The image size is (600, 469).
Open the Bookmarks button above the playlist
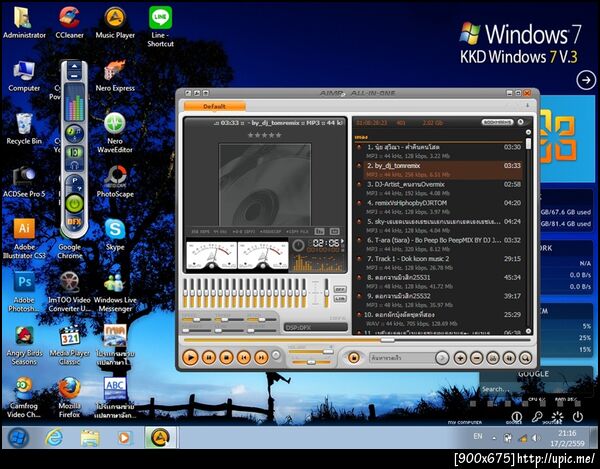point(497,122)
